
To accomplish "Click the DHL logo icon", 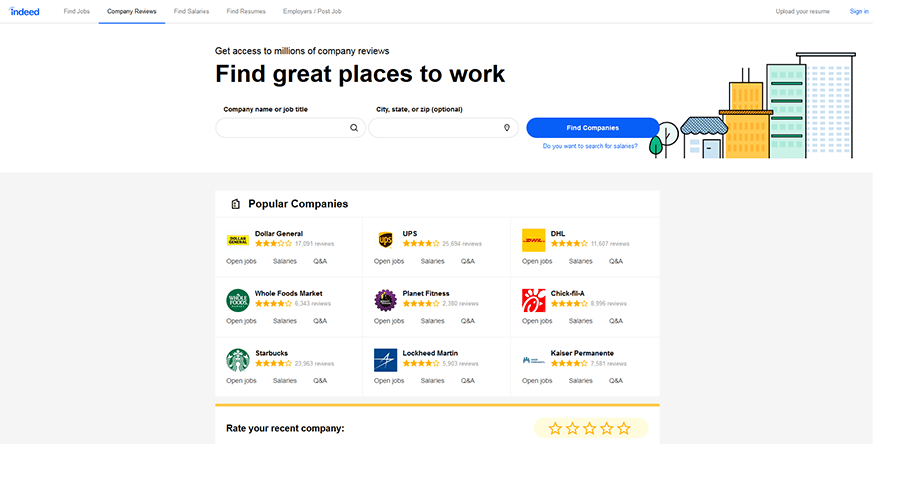I will pyautogui.click(x=533, y=240).
